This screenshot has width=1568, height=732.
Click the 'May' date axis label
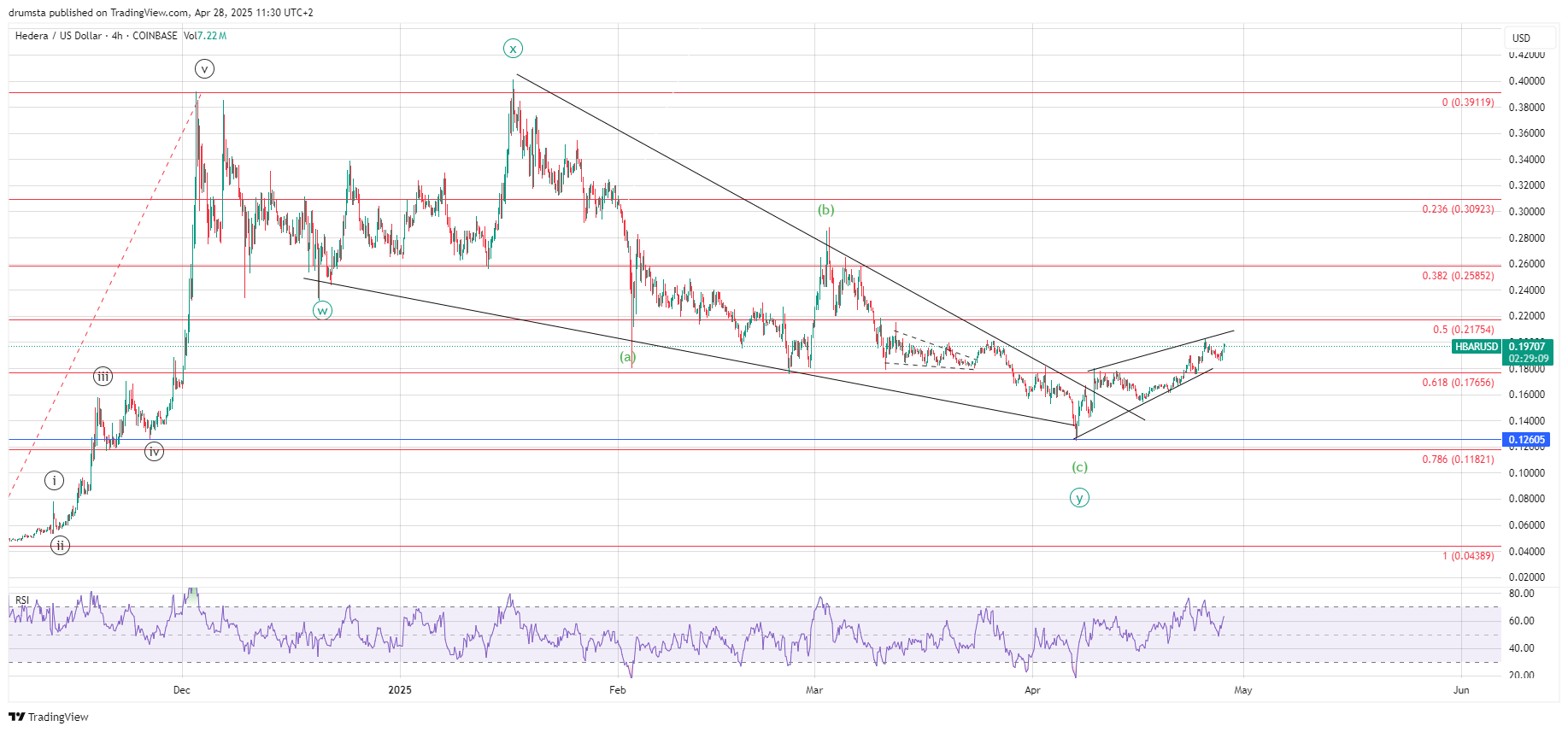[1243, 690]
